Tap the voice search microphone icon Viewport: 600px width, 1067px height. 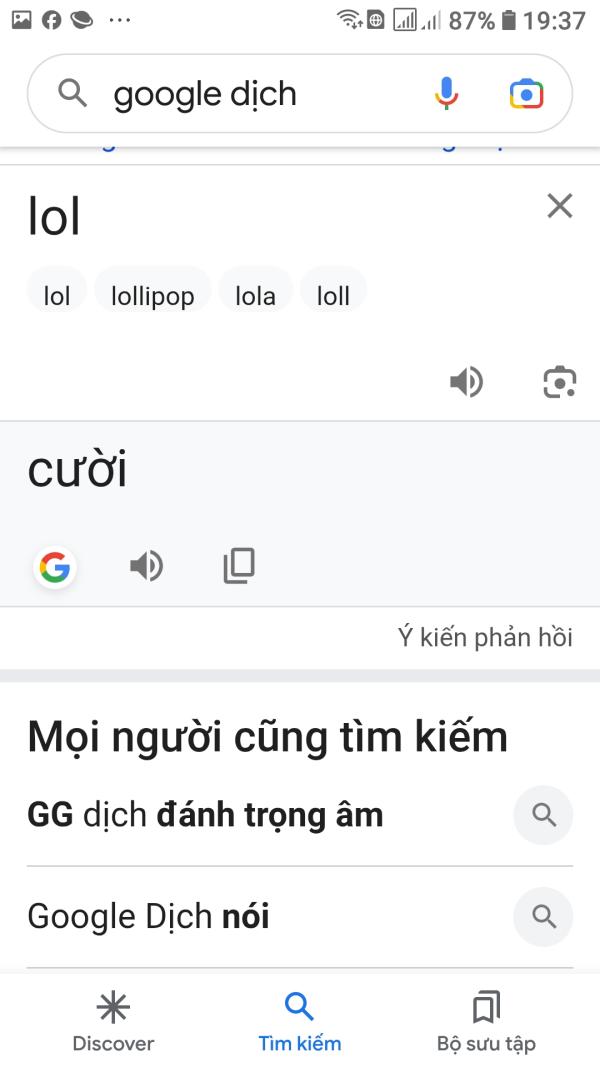click(446, 93)
